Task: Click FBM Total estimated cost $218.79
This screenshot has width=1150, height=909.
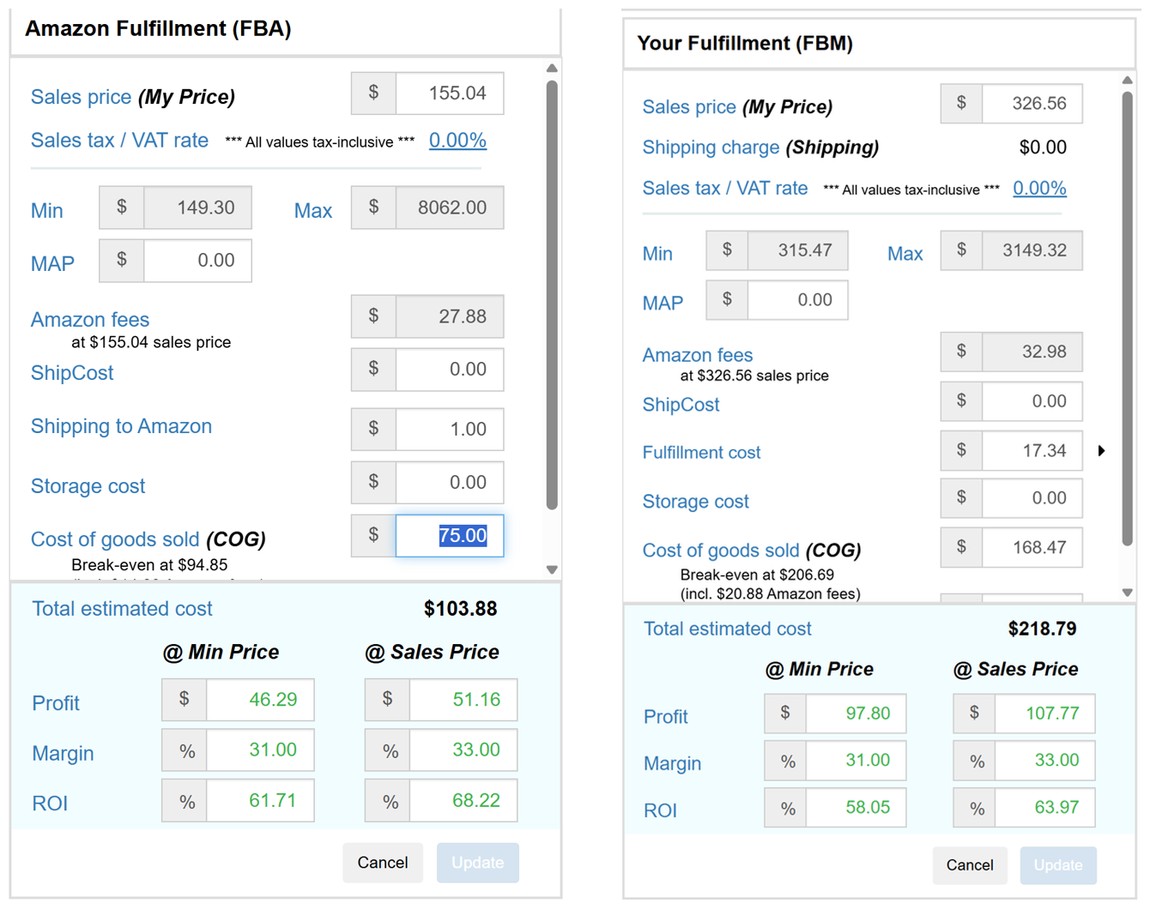Action: [x=1042, y=629]
